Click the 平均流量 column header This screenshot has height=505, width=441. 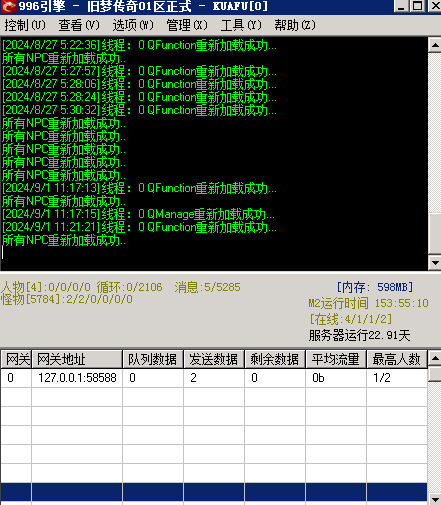(336, 359)
